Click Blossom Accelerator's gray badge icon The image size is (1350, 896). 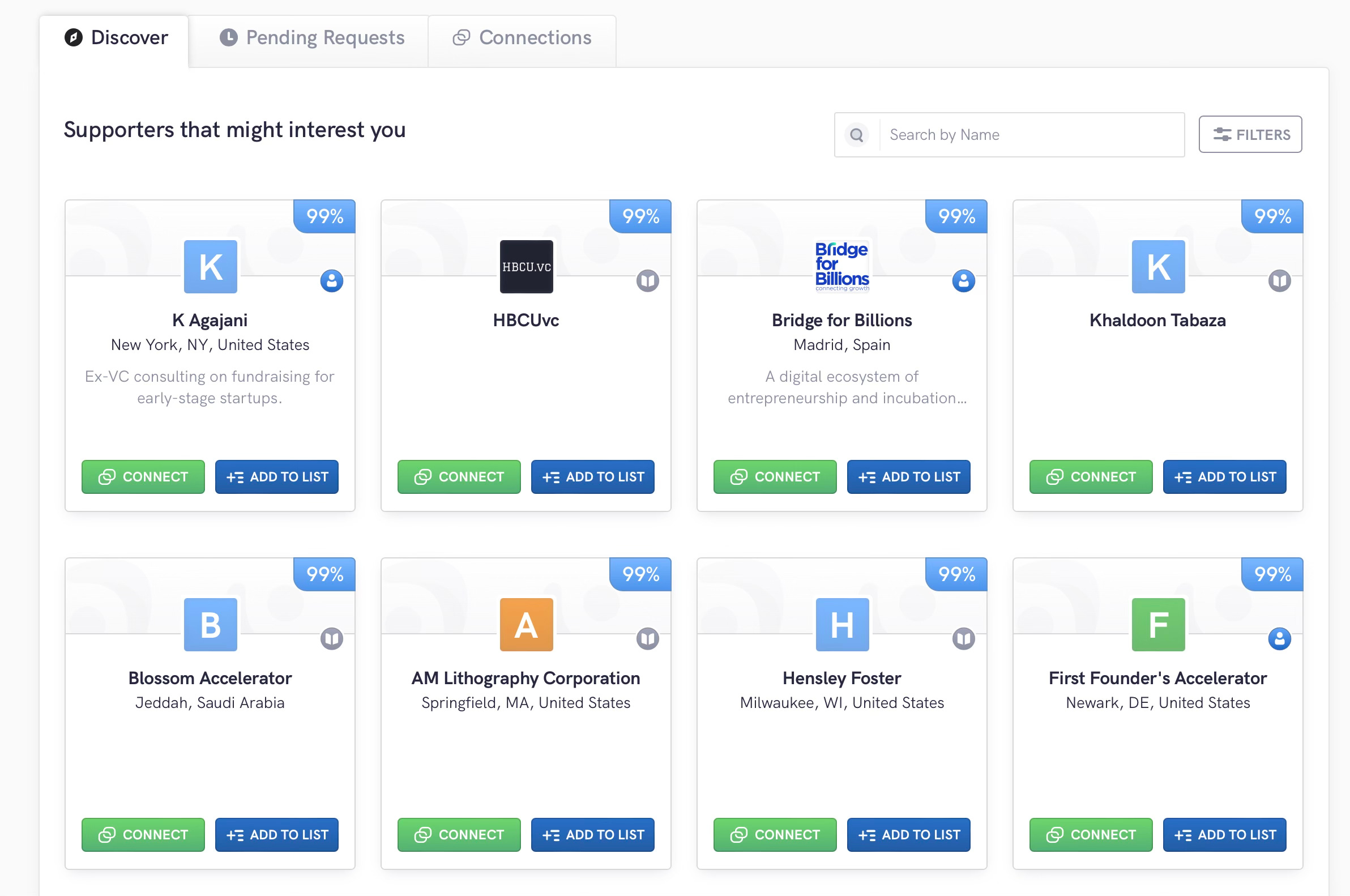331,638
